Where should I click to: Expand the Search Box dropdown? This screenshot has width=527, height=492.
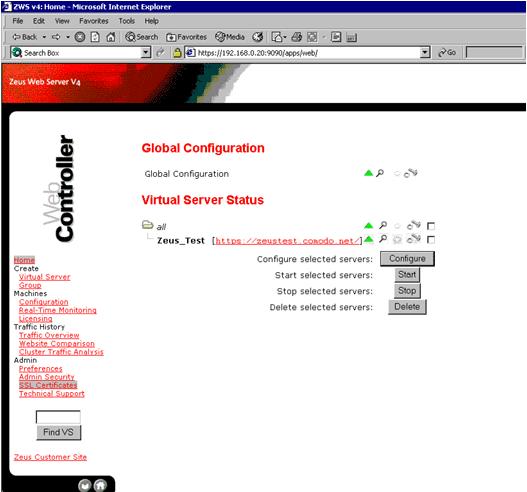pos(146,52)
